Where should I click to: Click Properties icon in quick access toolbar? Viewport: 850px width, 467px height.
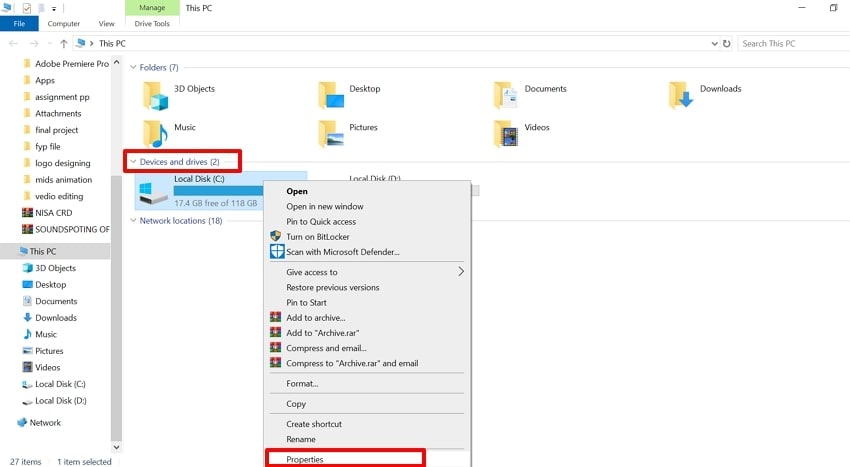pyautogui.click(x=26, y=8)
